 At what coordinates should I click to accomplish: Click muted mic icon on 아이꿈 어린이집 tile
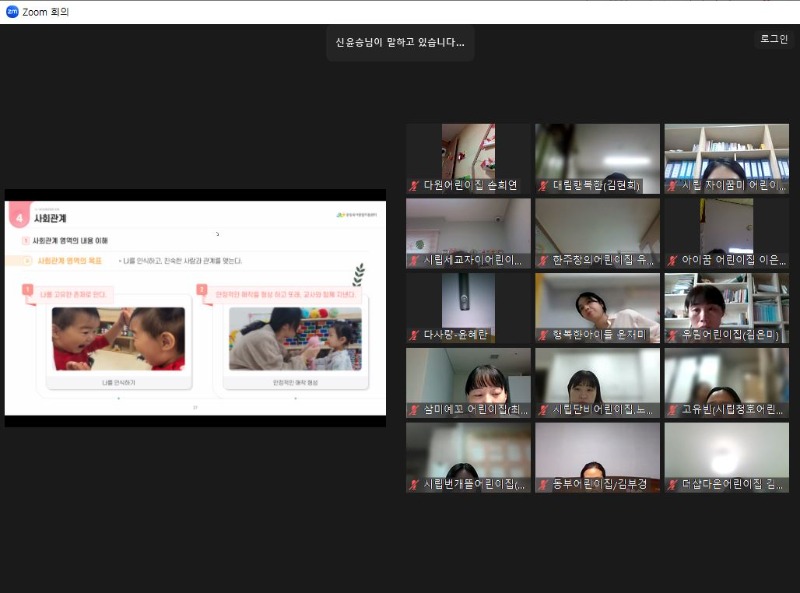coord(672,261)
